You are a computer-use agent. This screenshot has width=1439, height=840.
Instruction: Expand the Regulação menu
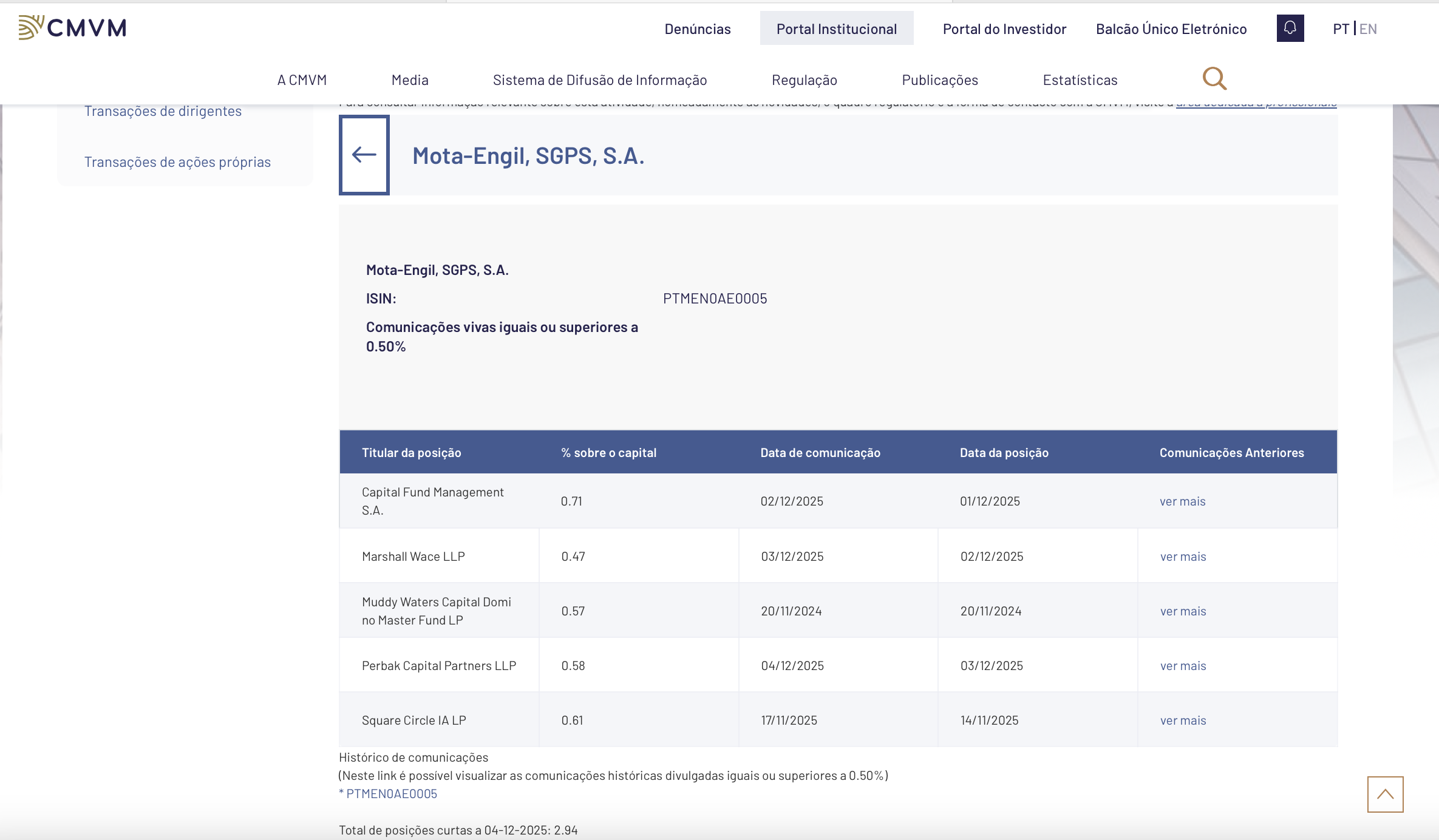click(804, 80)
